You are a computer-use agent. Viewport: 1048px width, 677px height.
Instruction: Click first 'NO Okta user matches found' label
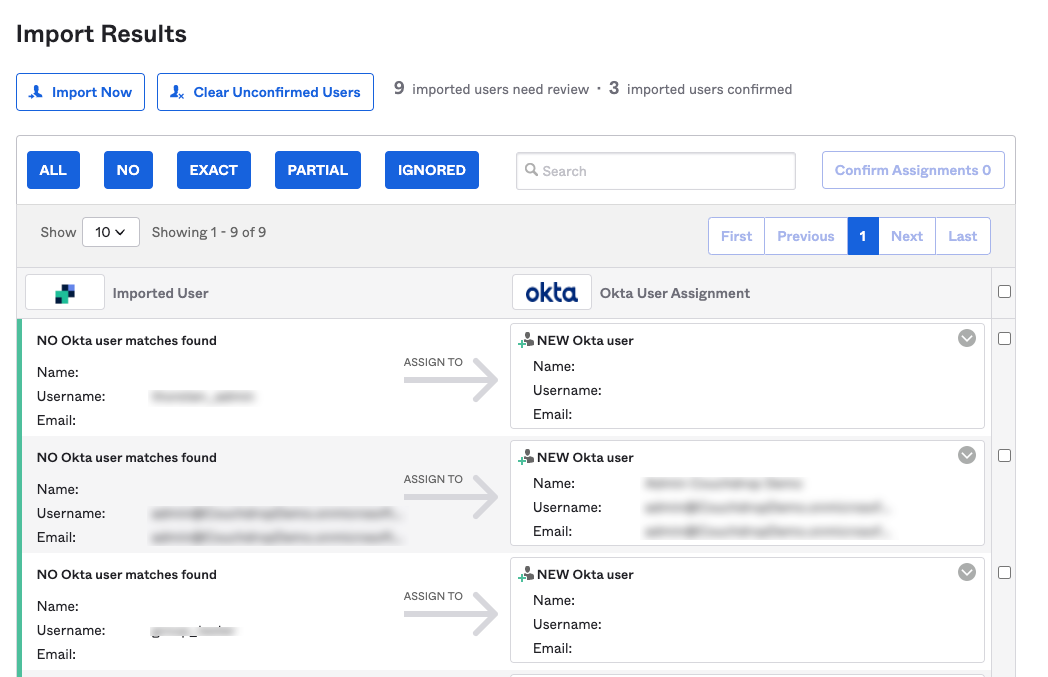click(127, 341)
